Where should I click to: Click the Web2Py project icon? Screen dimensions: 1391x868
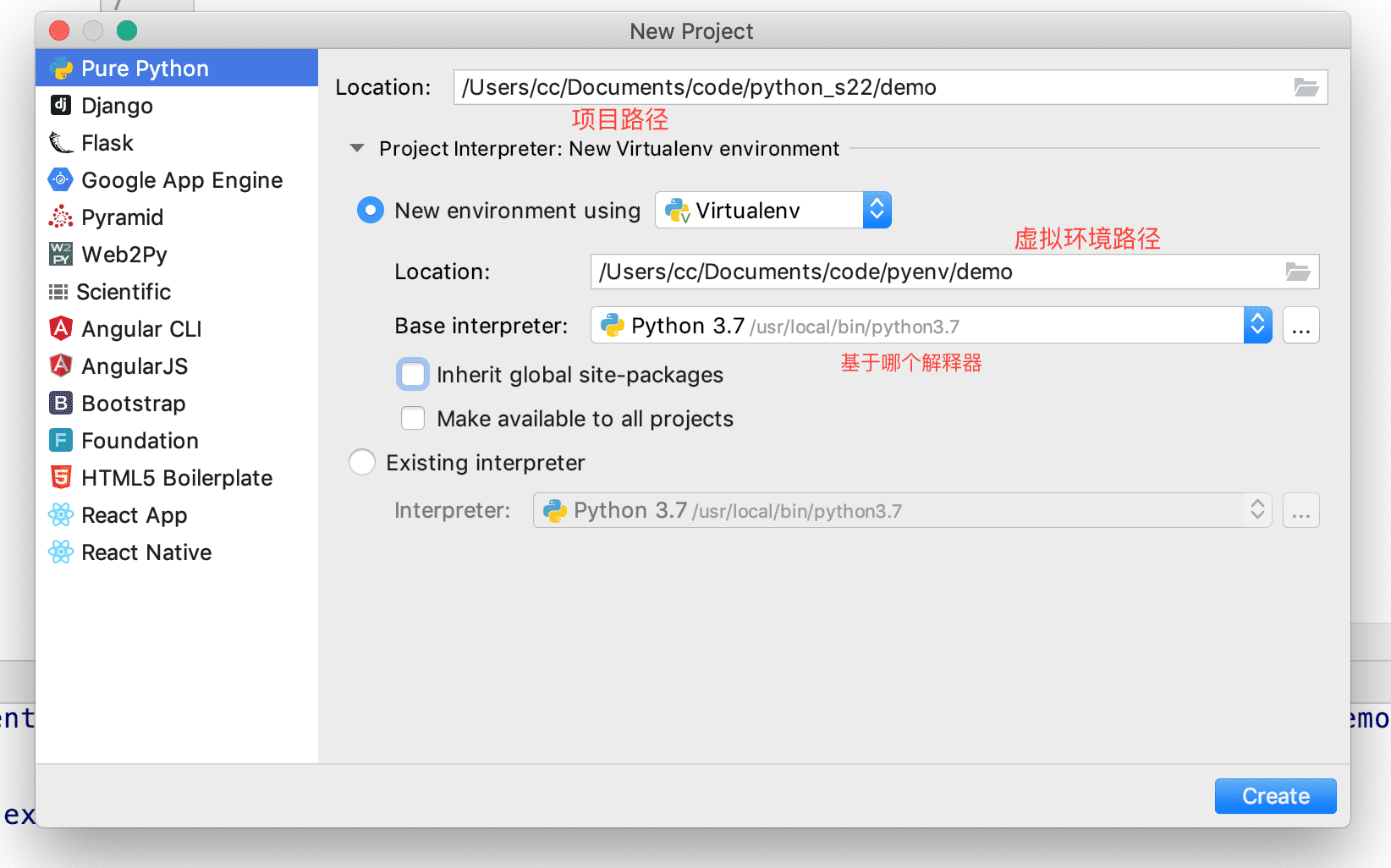60,254
